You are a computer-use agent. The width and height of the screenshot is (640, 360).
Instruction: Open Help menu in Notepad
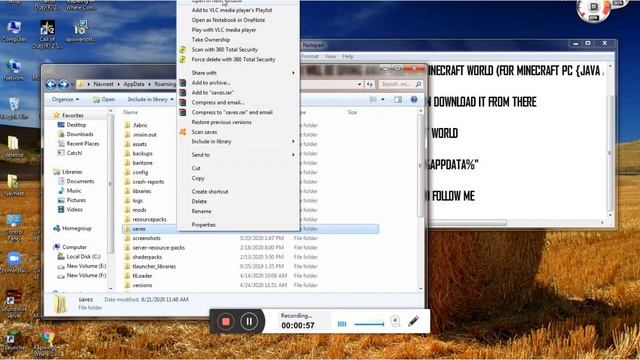347,56
